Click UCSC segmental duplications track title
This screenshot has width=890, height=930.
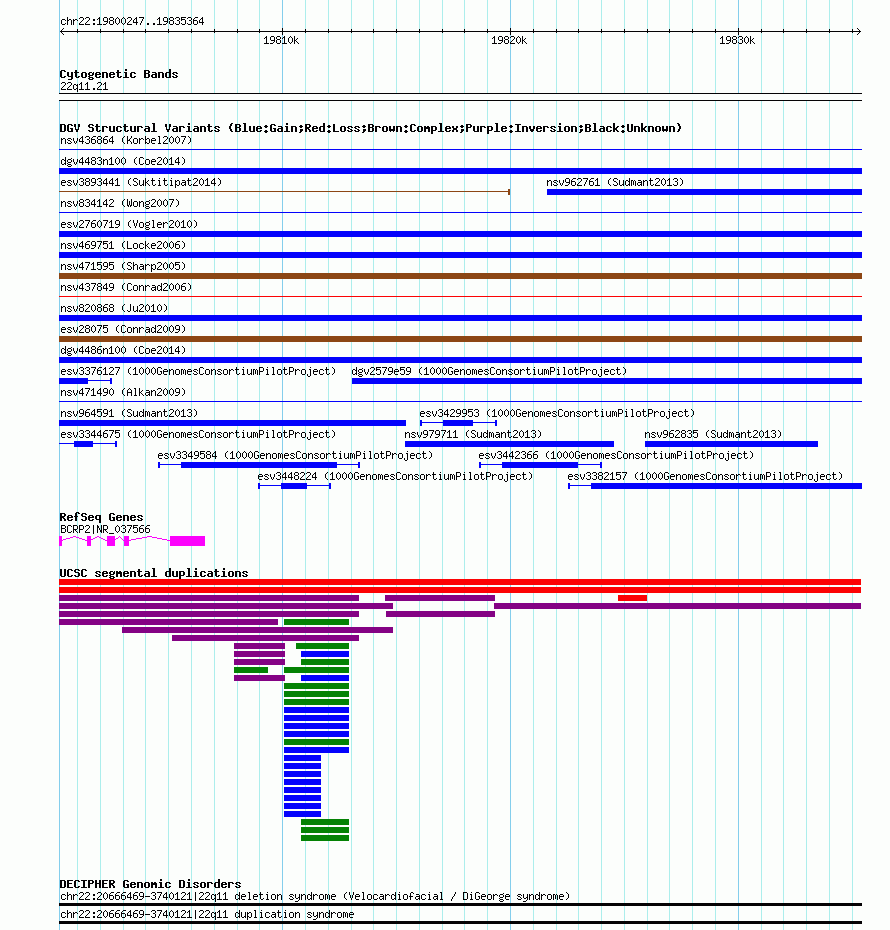pos(154,573)
